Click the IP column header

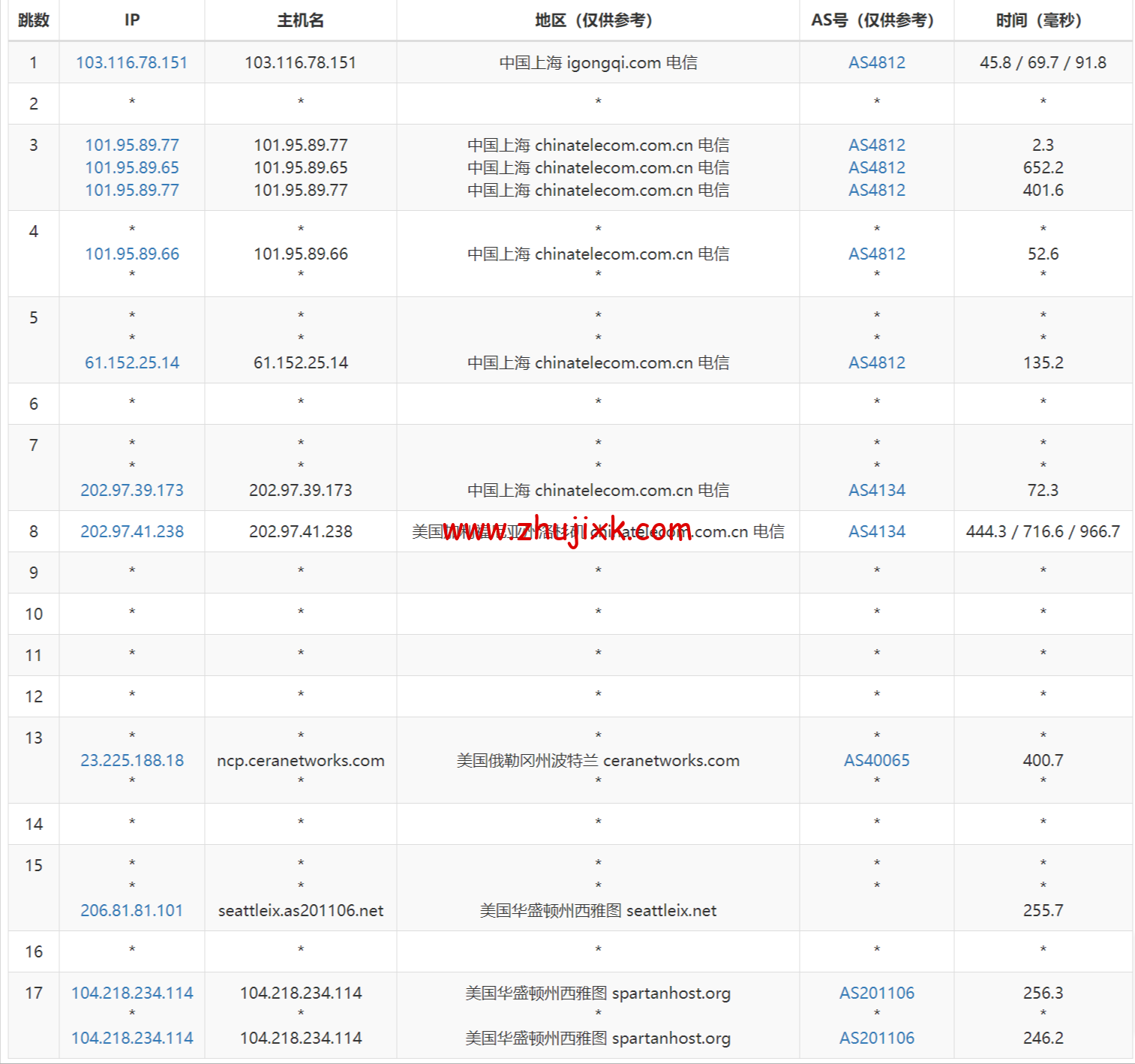(131, 20)
